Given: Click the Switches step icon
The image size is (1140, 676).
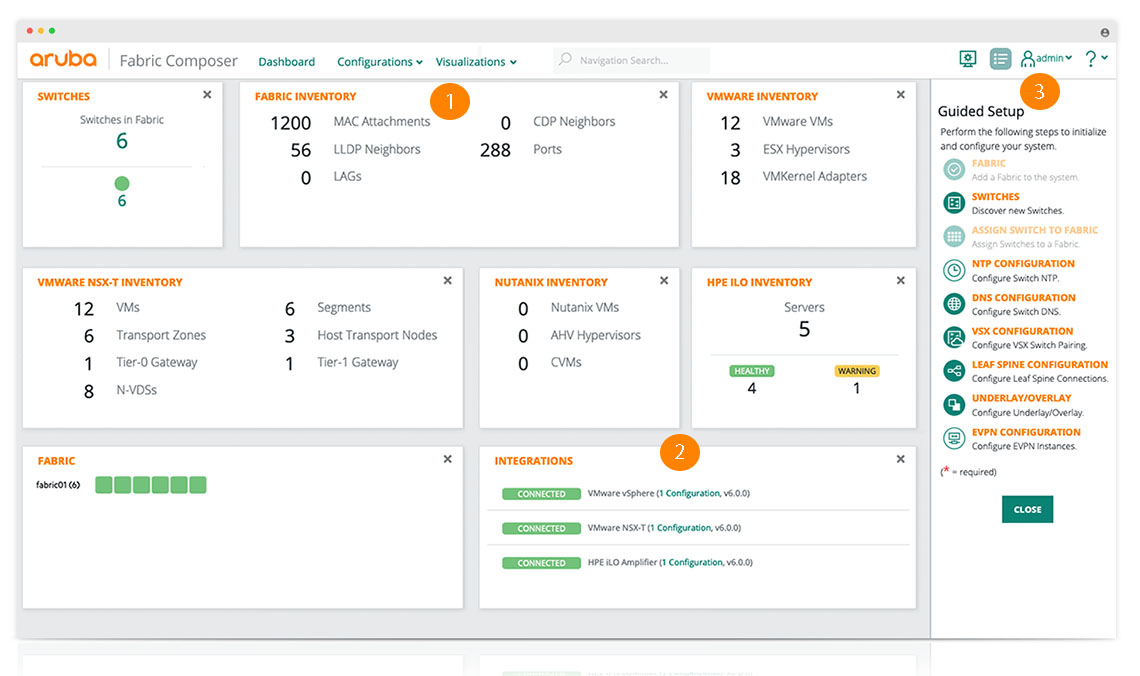Looking at the screenshot, I should click(x=954, y=203).
